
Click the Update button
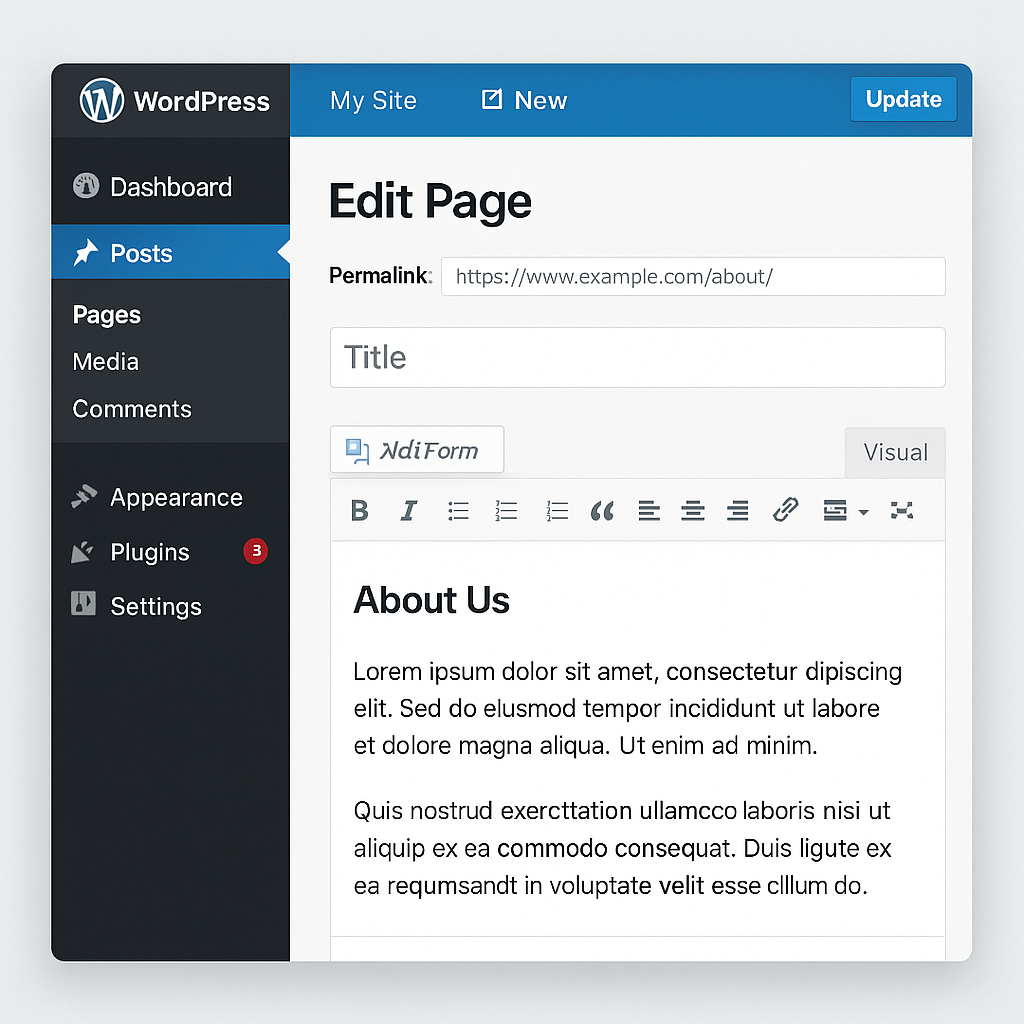903,99
